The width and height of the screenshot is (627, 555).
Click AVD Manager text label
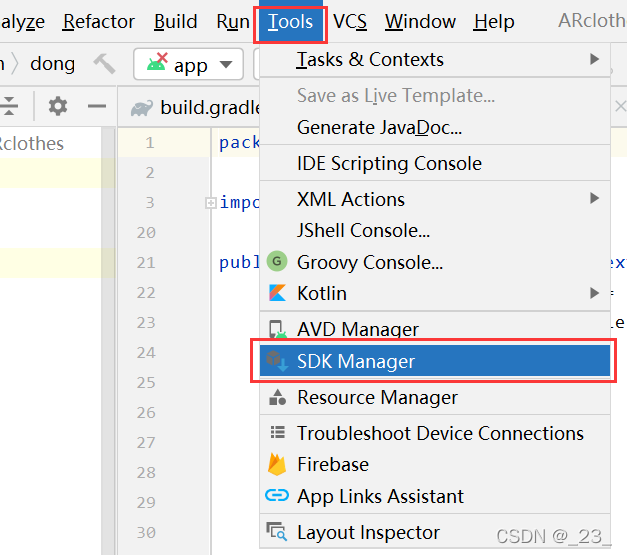pos(358,329)
